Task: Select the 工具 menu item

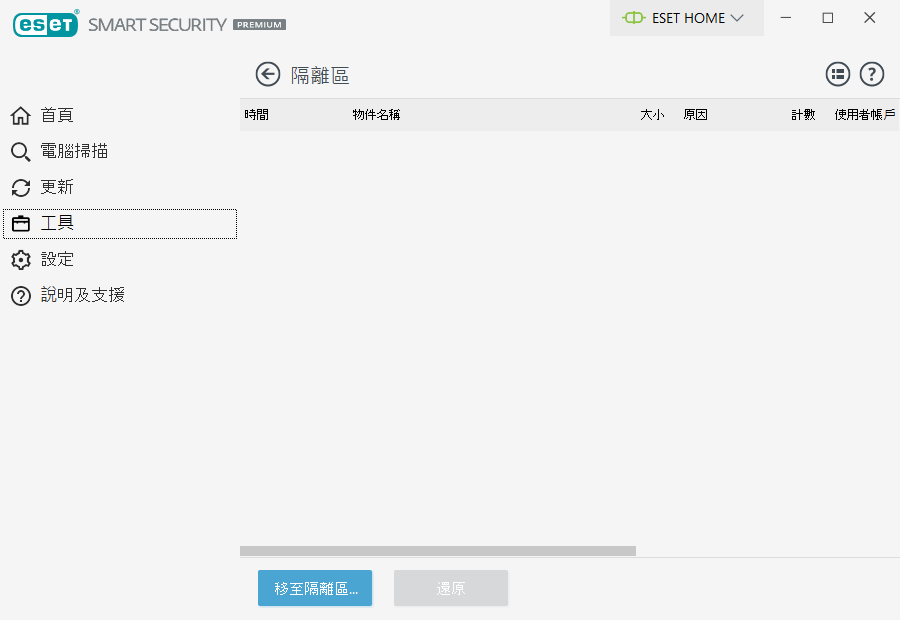Action: (120, 224)
